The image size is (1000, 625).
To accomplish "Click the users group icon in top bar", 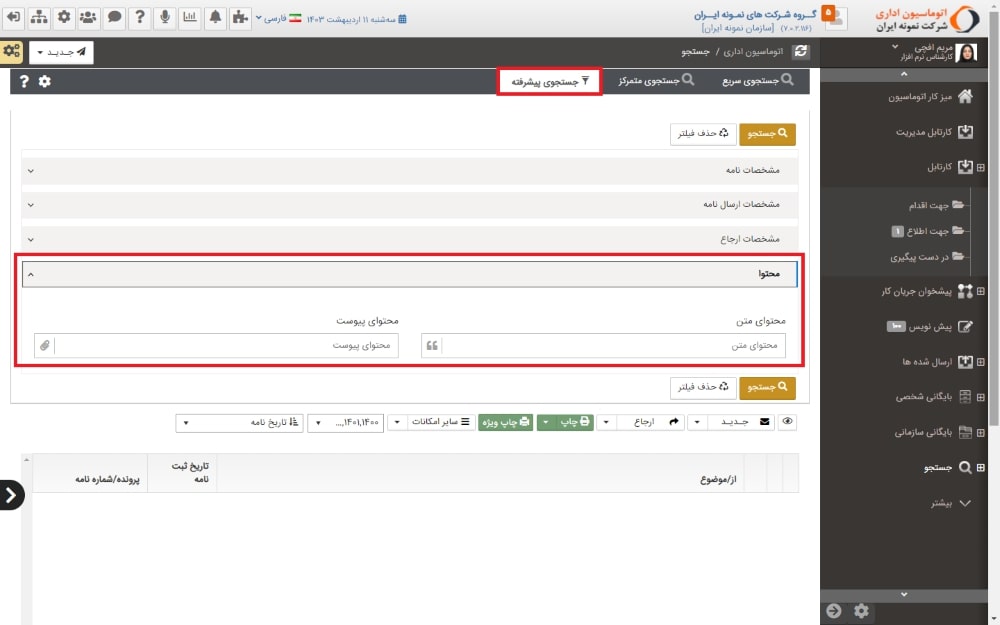I will click(x=89, y=17).
